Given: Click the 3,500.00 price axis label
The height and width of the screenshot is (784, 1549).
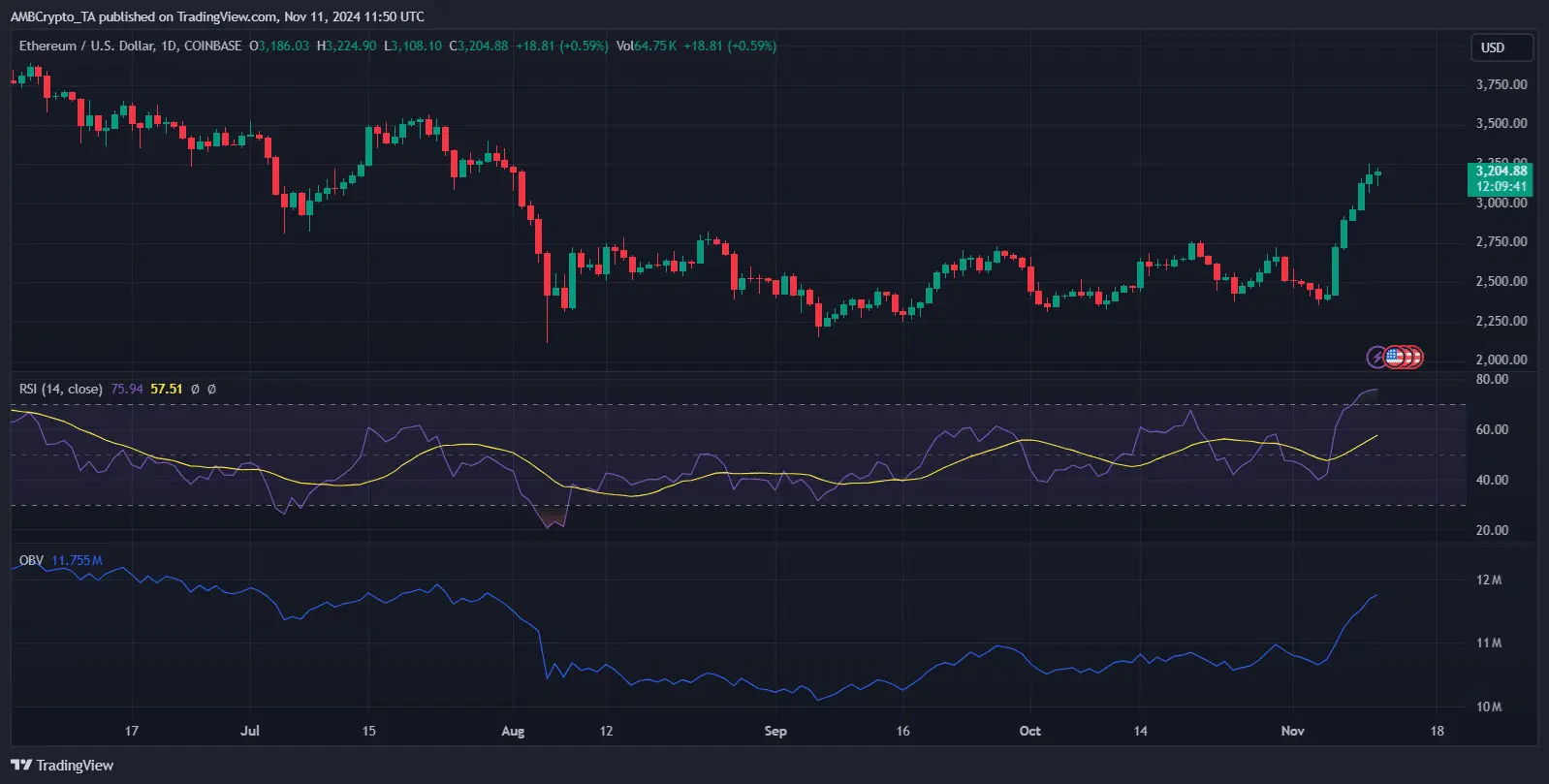Looking at the screenshot, I should (1502, 123).
